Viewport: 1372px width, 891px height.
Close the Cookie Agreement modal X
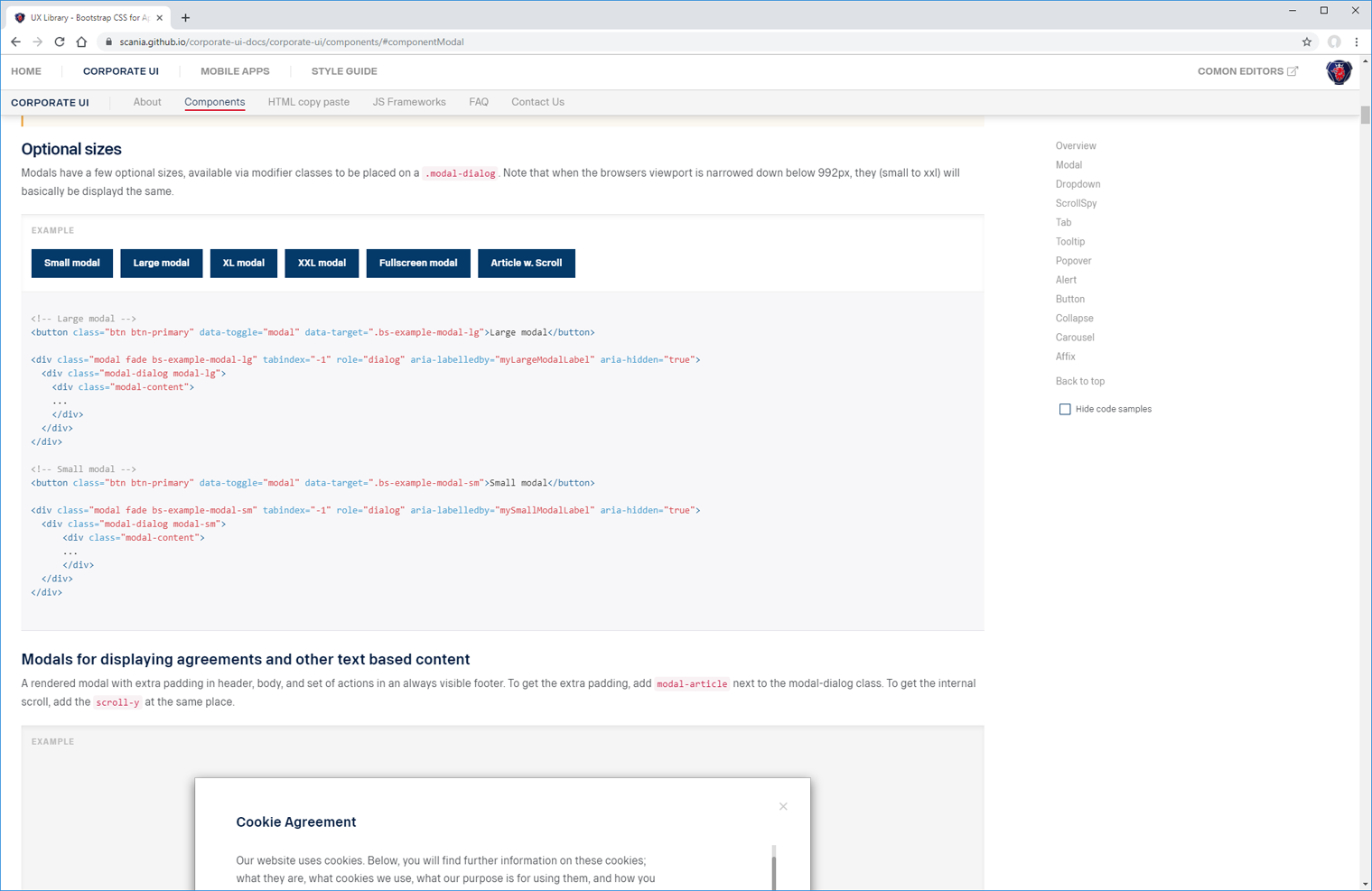(783, 806)
